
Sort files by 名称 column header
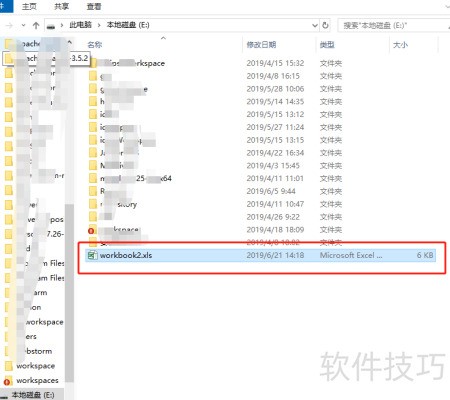coord(95,45)
